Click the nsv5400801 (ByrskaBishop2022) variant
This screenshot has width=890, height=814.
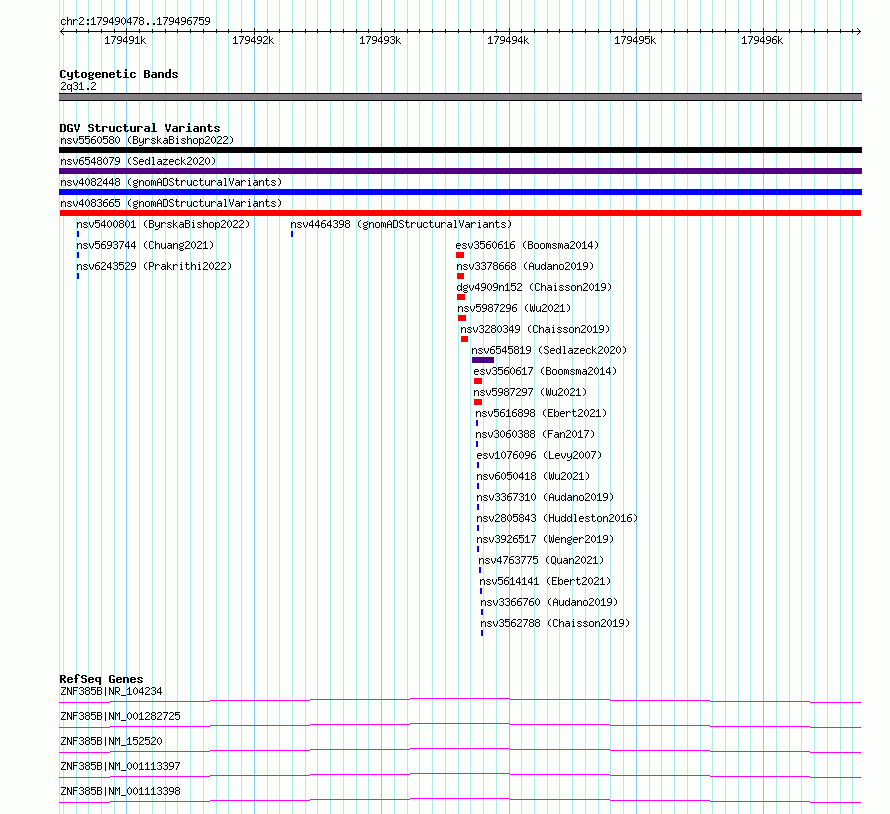[x=163, y=224]
